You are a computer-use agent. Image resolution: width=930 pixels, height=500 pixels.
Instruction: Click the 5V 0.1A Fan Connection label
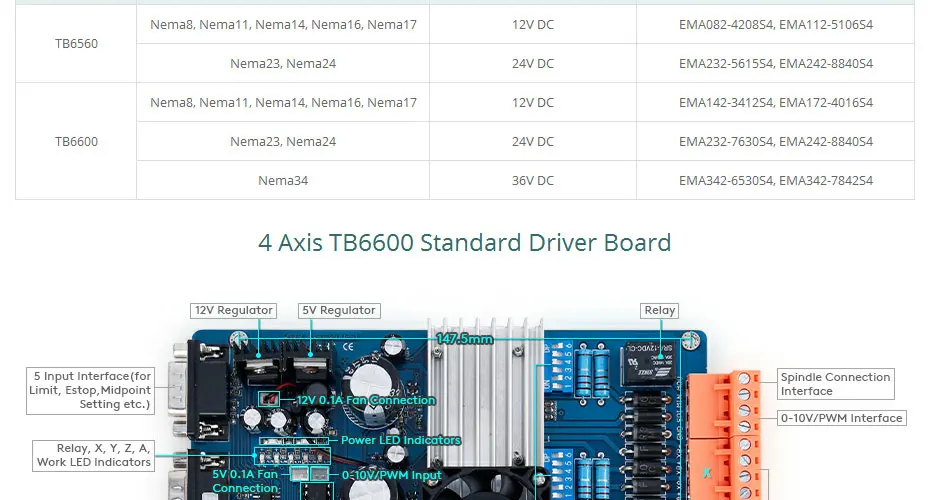(245, 481)
